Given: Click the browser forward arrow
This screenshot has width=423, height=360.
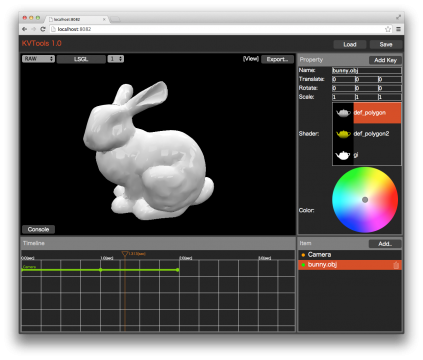Looking at the screenshot, I should point(33,29).
